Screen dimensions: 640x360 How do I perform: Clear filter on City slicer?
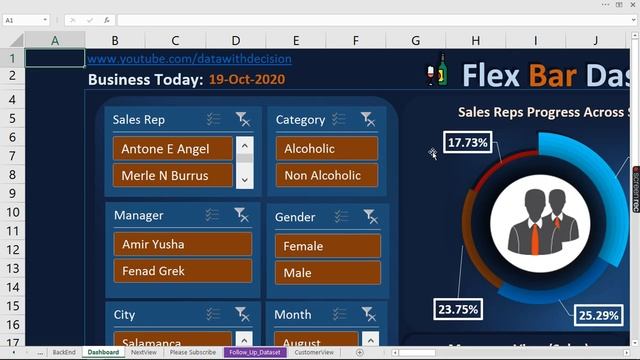tap(242, 314)
